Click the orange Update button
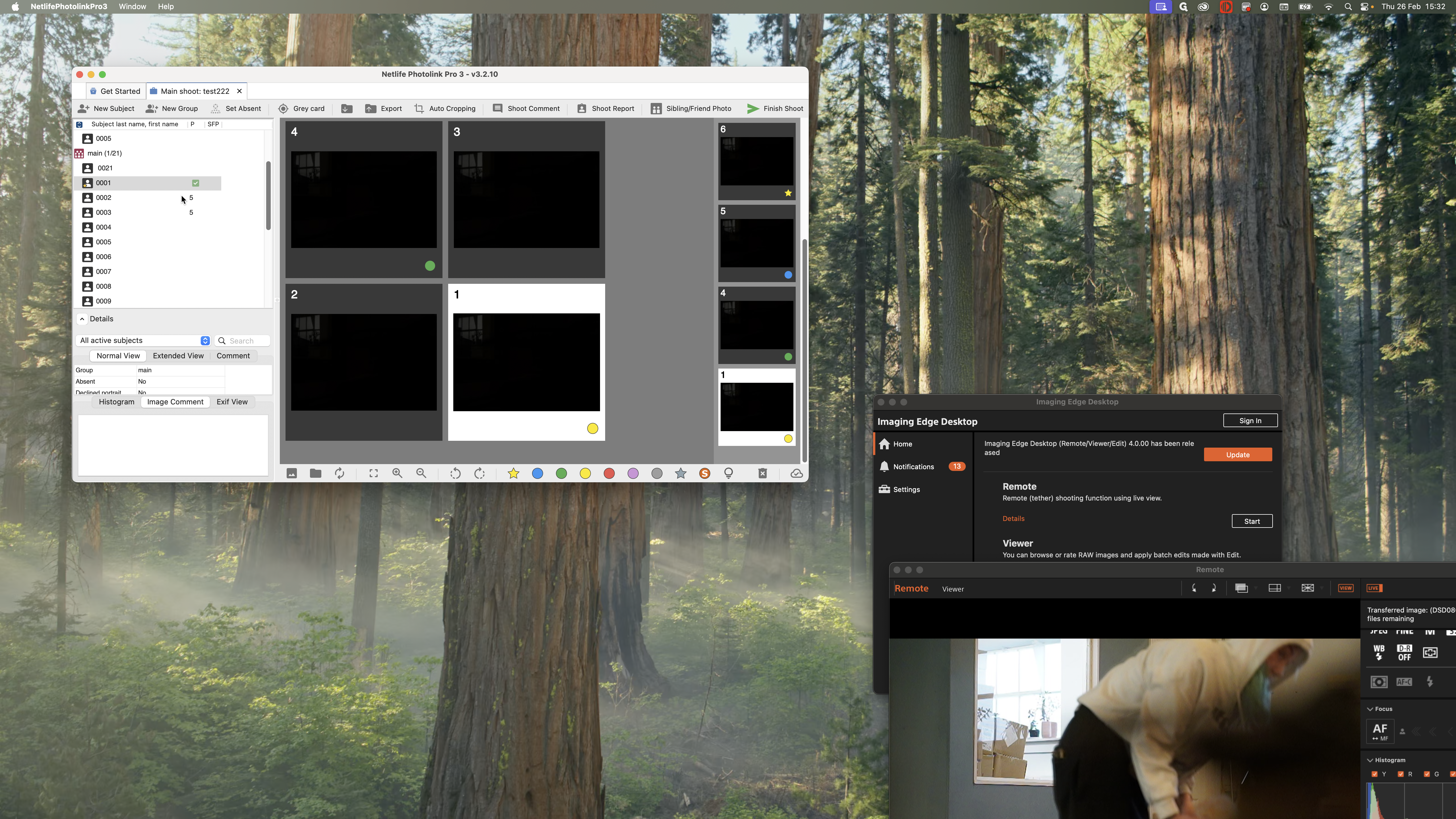1456x819 pixels. [1237, 454]
